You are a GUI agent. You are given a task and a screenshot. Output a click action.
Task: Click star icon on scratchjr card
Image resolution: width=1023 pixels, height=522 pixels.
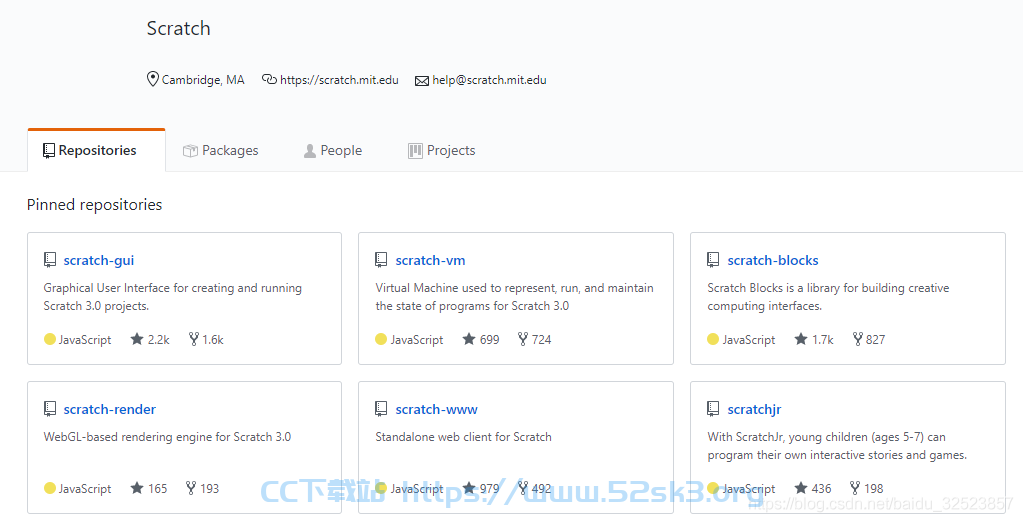point(801,487)
